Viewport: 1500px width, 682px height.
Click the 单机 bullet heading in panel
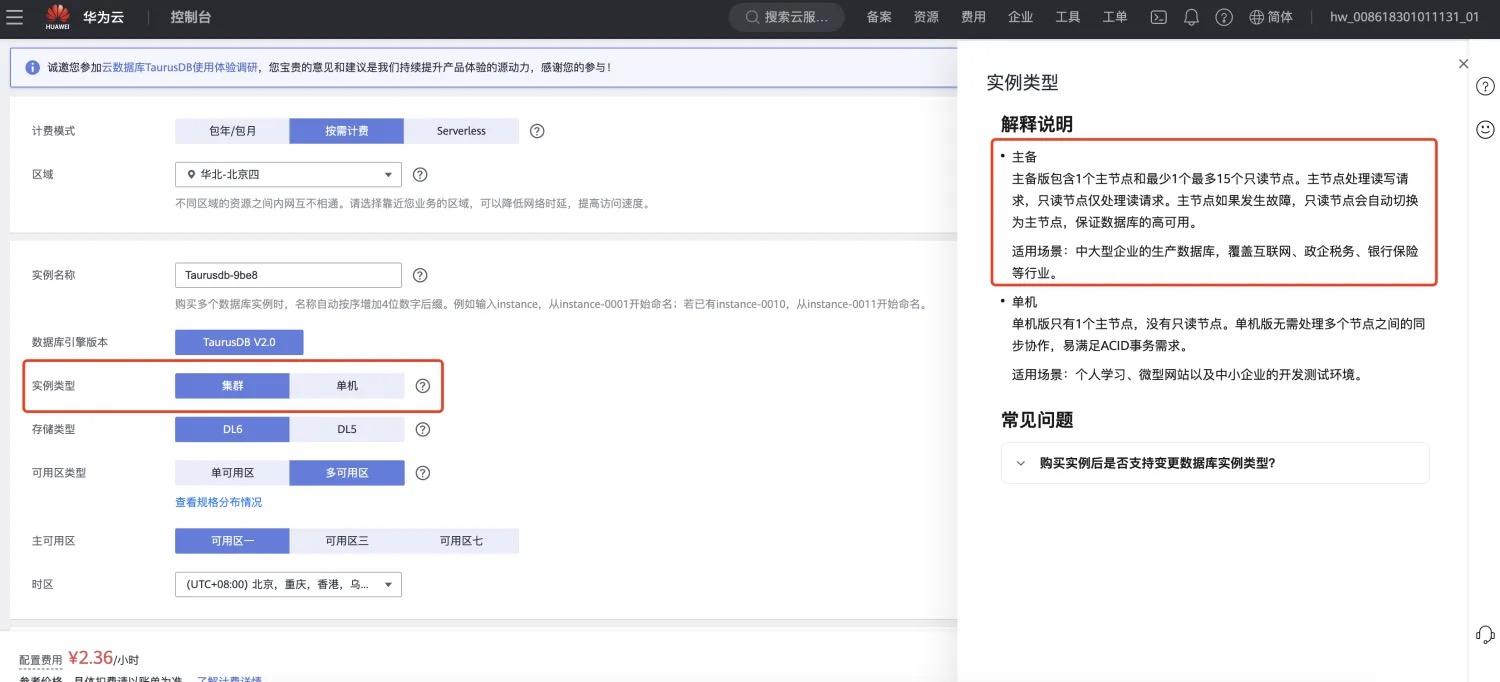(1024, 302)
